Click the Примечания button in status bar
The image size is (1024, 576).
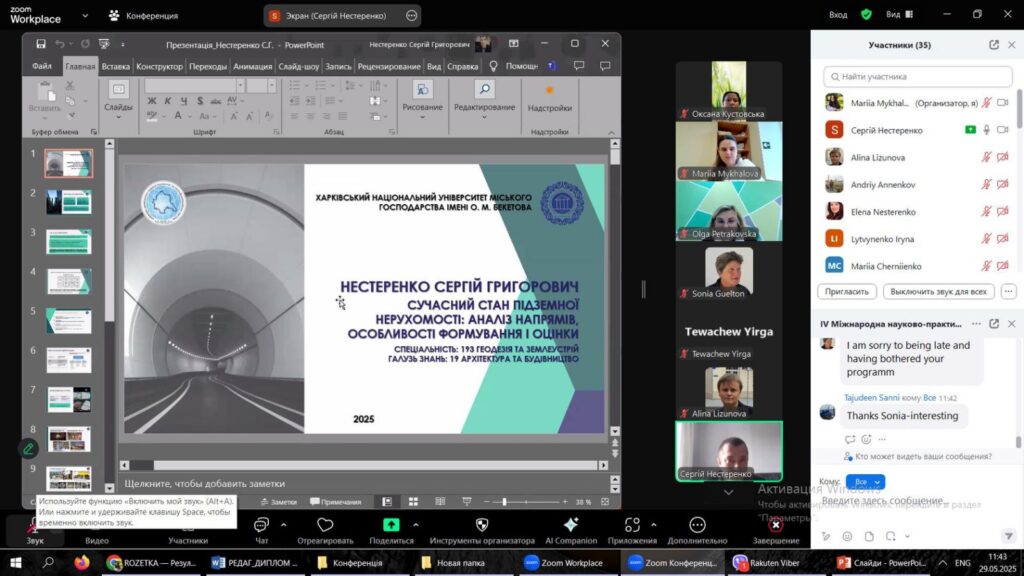(x=336, y=502)
